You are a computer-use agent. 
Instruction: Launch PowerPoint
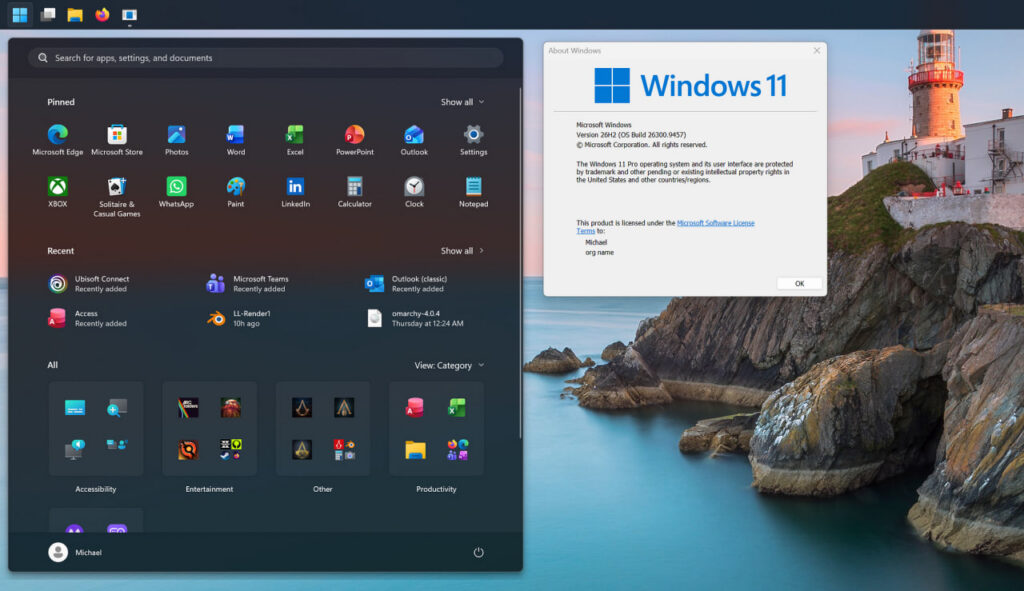[355, 140]
